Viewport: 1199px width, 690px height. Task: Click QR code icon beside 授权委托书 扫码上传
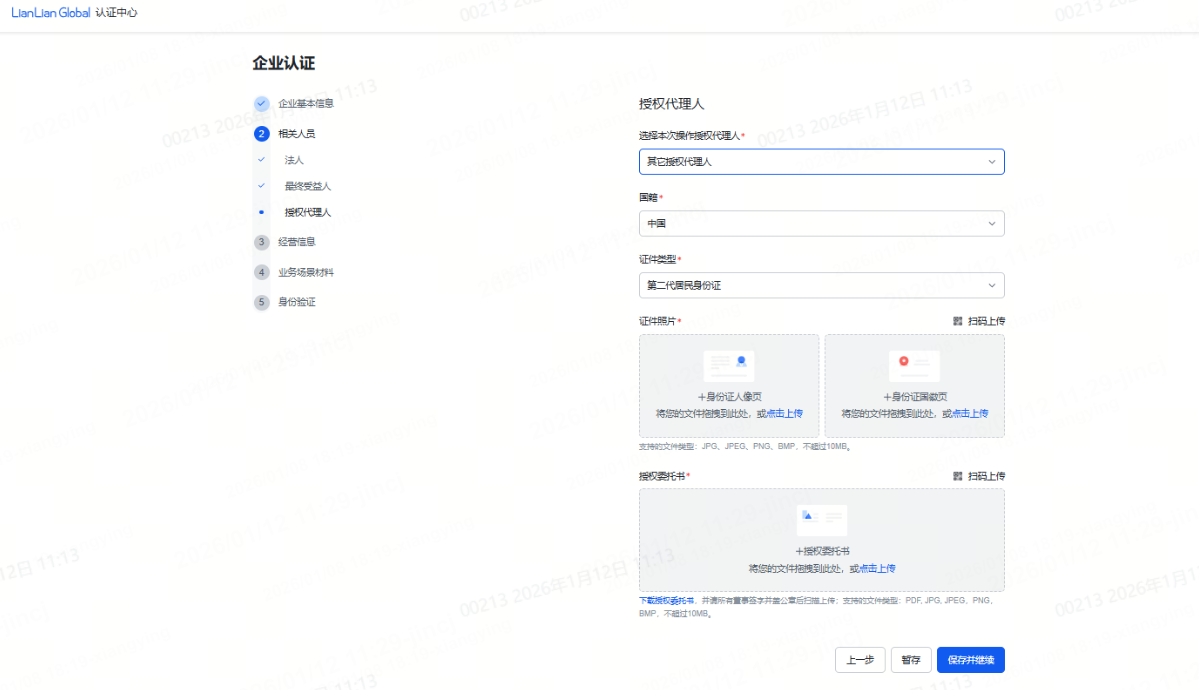pos(957,476)
